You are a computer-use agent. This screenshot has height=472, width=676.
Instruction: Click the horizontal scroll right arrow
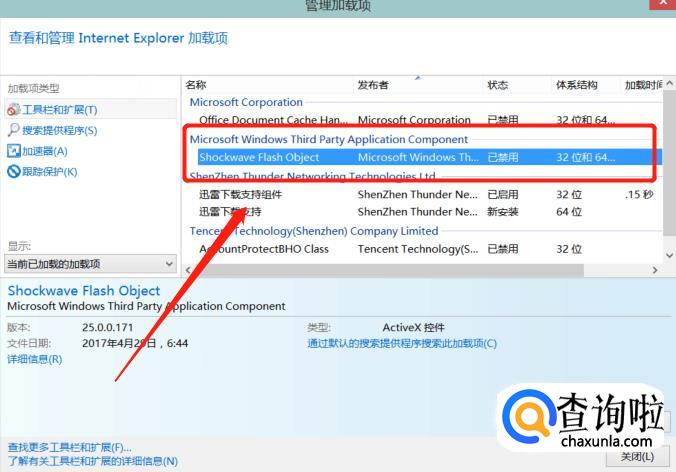[x=655, y=270]
